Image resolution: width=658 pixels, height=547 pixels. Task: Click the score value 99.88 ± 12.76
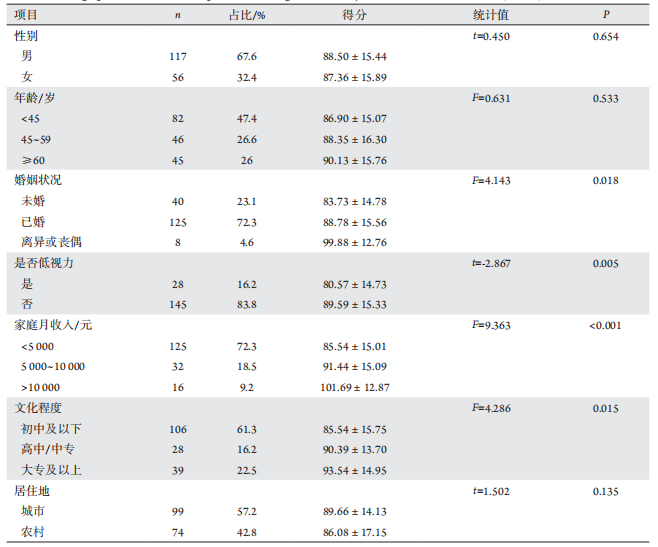pyautogui.click(x=355, y=242)
